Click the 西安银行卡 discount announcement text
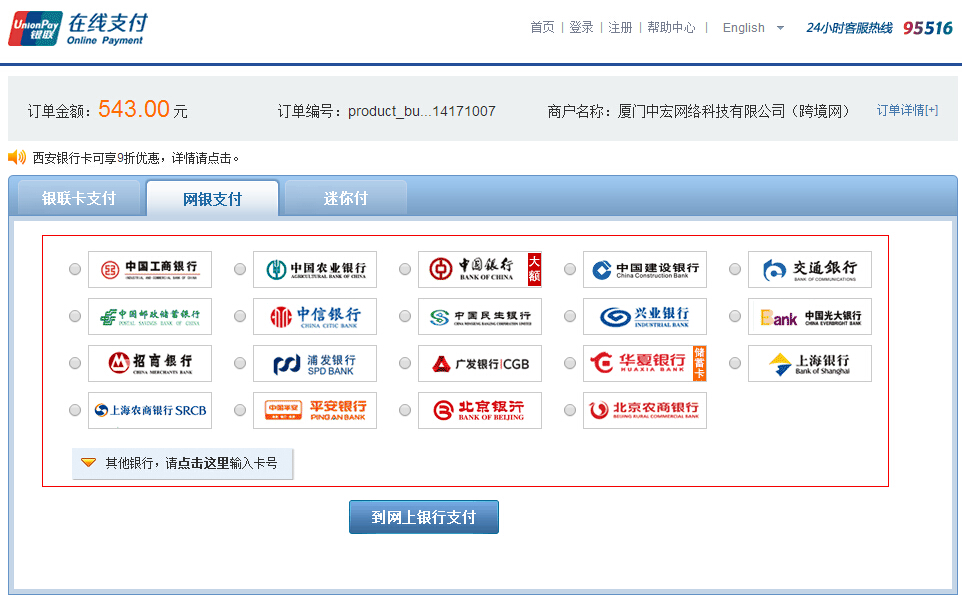Image resolution: width=962 pixels, height=598 pixels. [136, 158]
